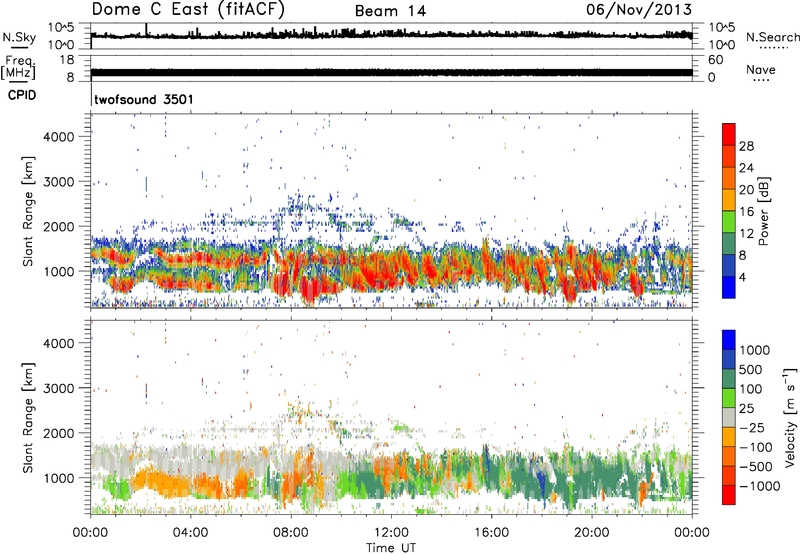Click the 'Power [dB]' colorbar label
This screenshot has height=554, width=800.
pyautogui.click(x=764, y=211)
